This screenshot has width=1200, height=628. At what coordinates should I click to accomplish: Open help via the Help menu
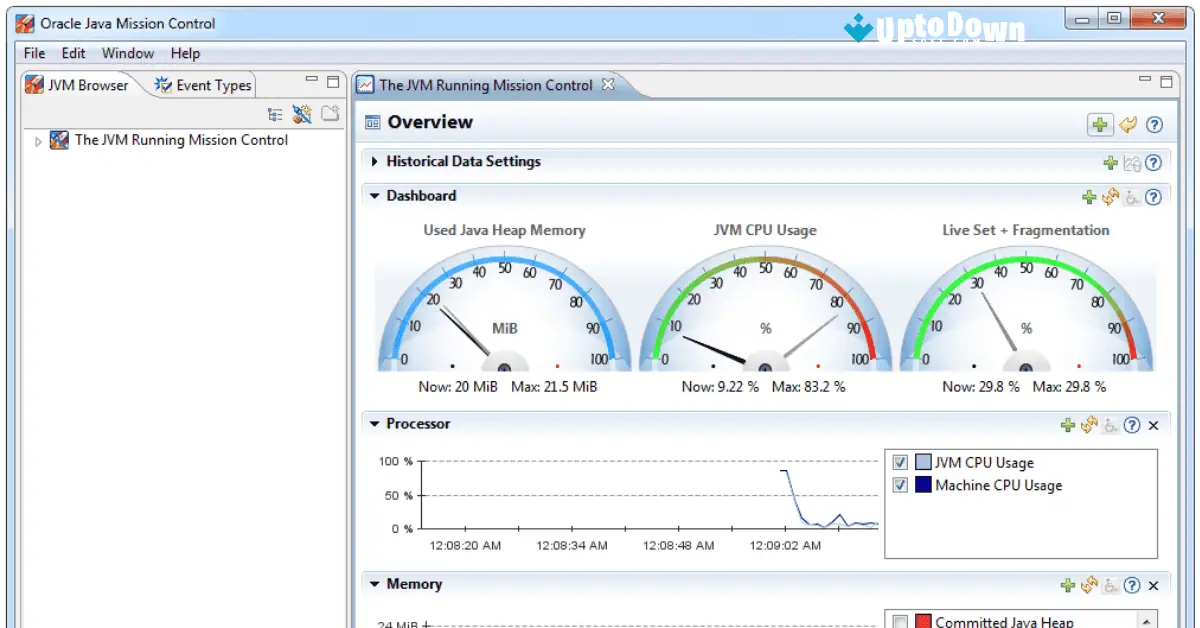pos(184,53)
